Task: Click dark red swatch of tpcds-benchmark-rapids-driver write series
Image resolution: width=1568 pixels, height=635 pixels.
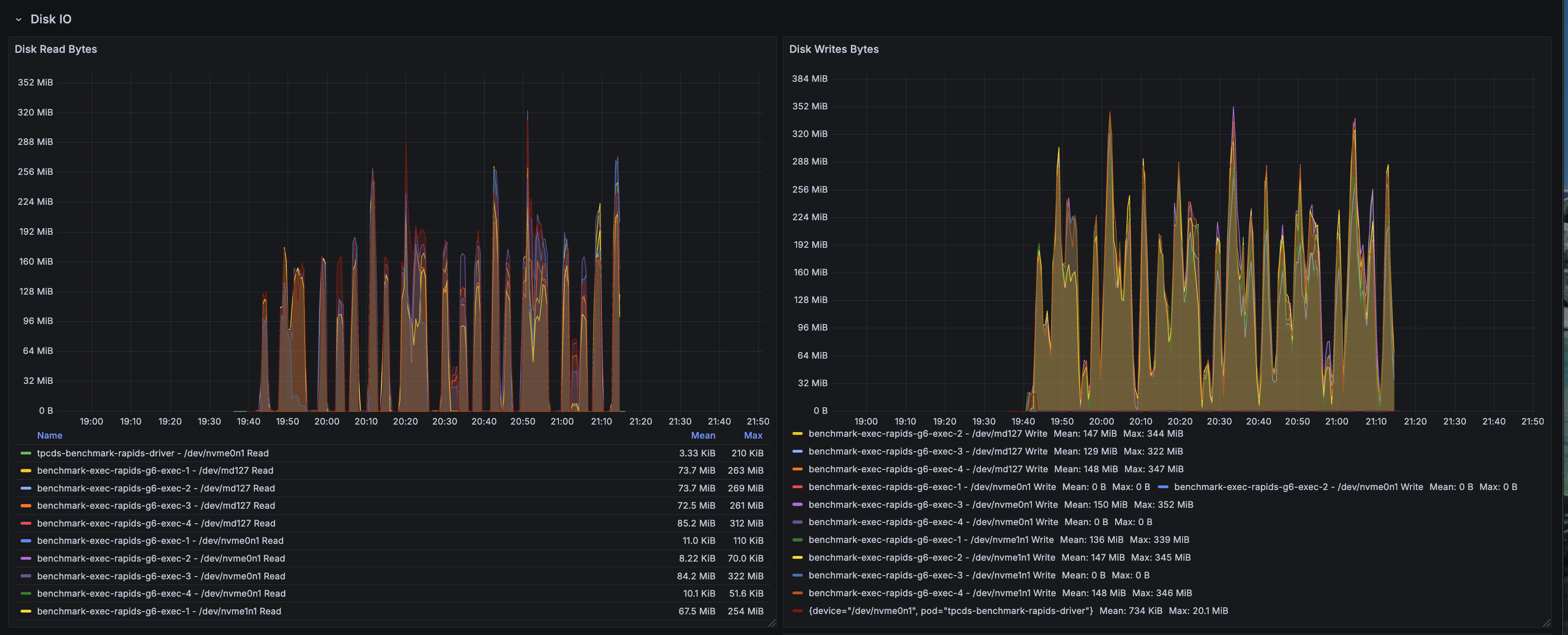Action: tap(797, 611)
